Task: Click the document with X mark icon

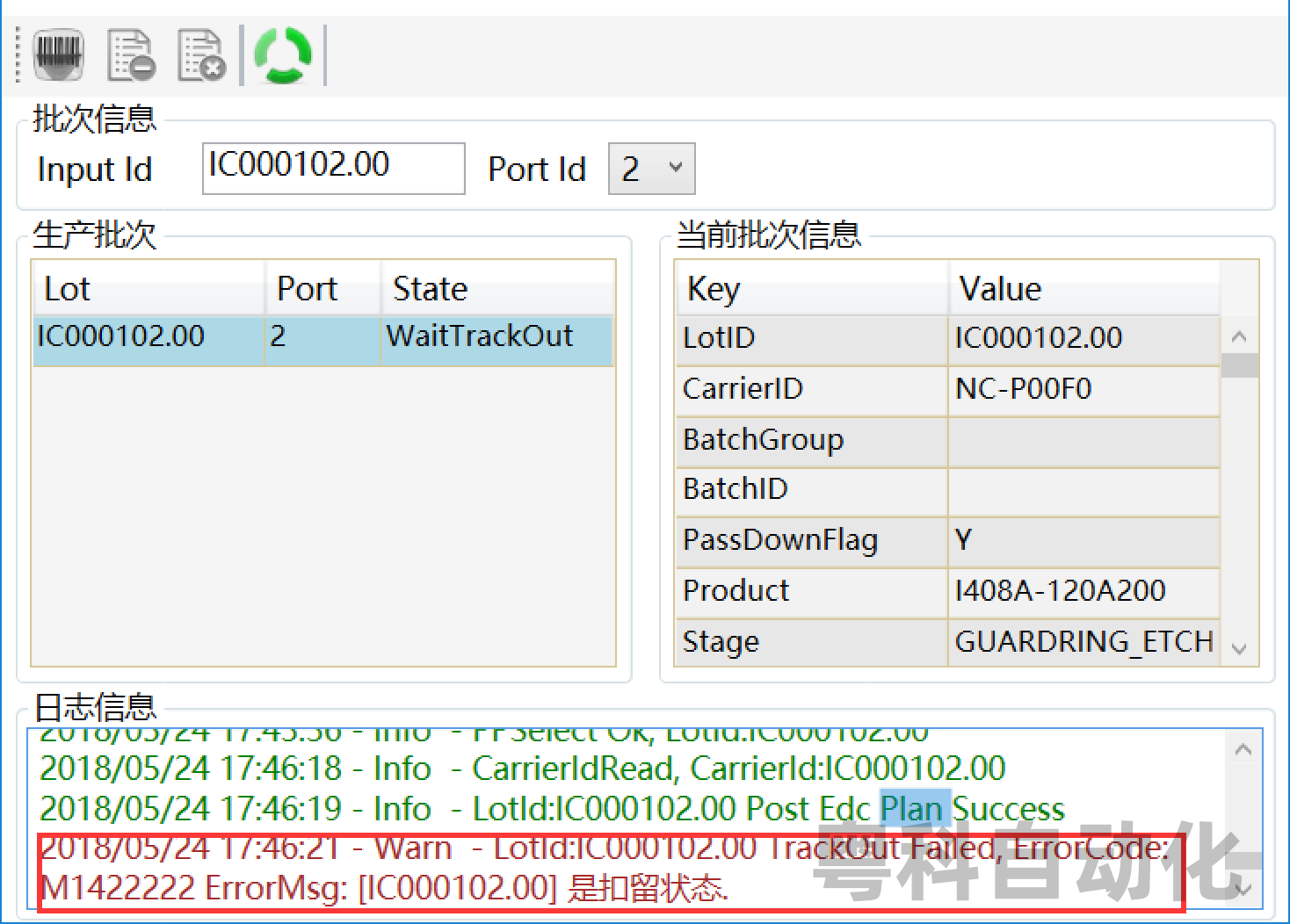Action: click(200, 55)
